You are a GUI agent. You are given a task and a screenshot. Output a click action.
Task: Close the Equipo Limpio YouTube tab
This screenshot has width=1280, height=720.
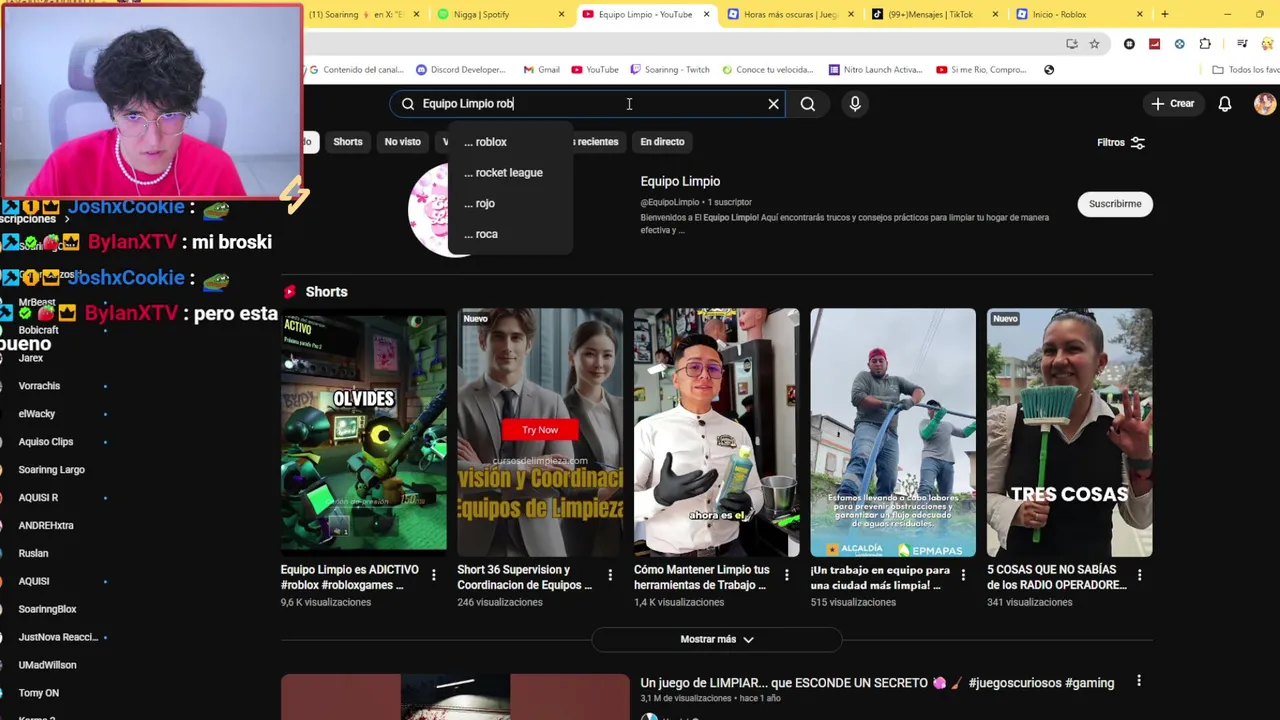click(707, 14)
